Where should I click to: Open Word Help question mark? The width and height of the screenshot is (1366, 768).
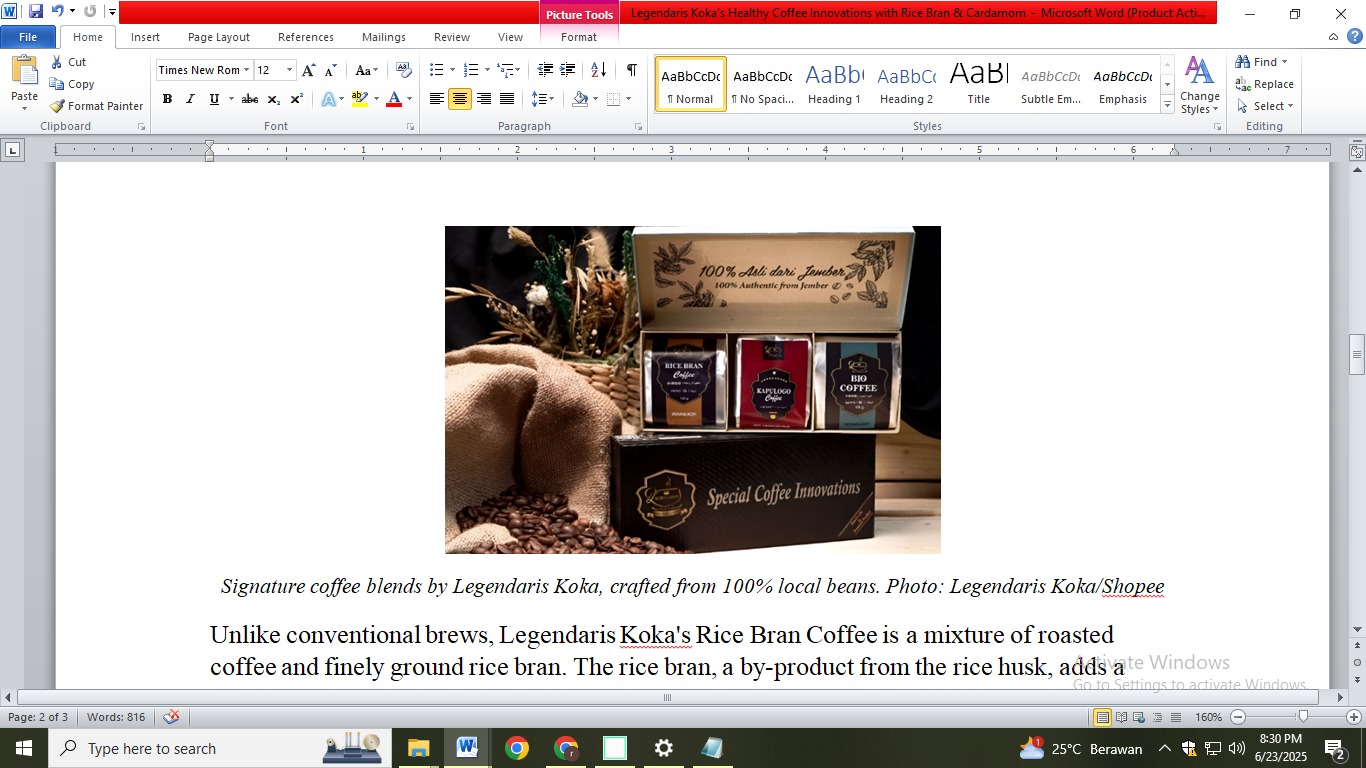pos(1354,37)
